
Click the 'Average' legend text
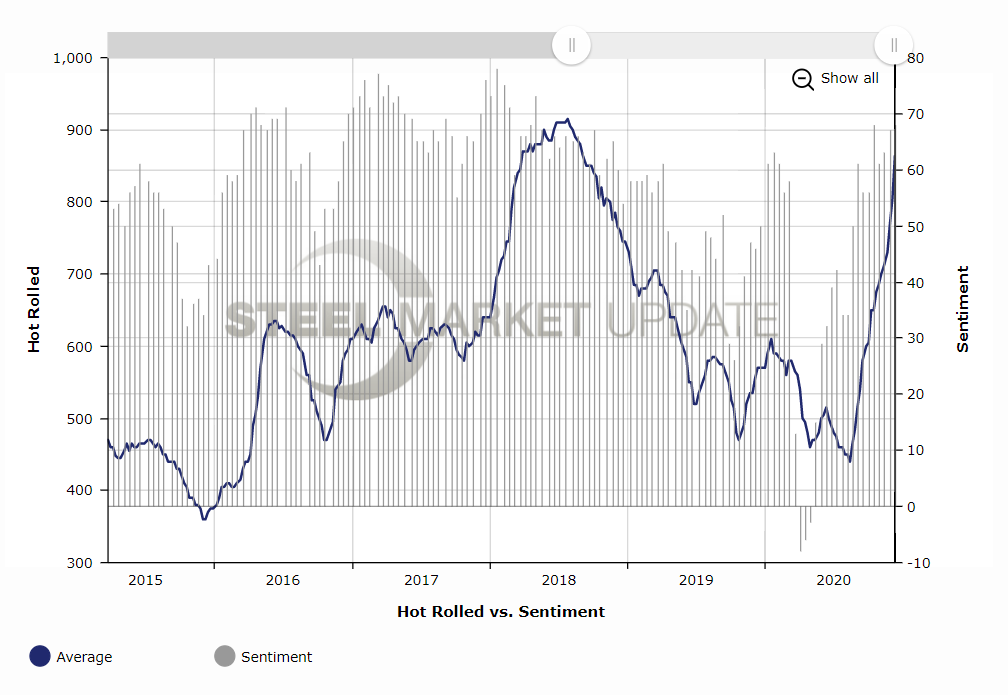coord(84,657)
